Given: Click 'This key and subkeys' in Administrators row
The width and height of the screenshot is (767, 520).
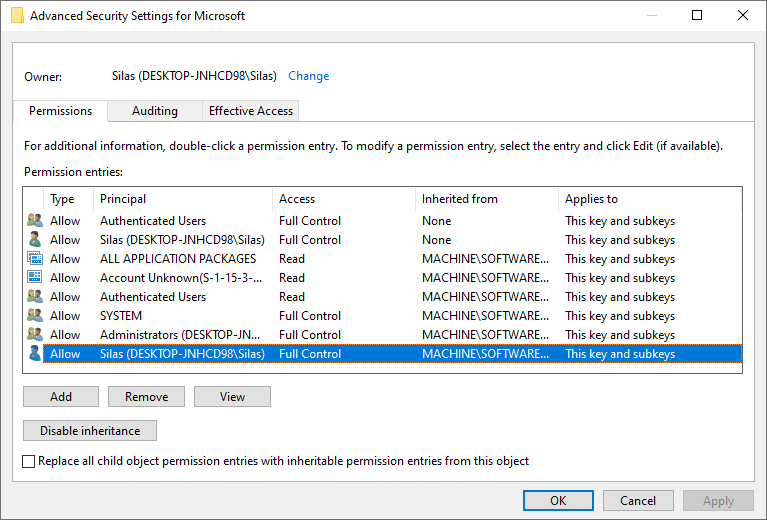Looking at the screenshot, I should tap(620, 335).
